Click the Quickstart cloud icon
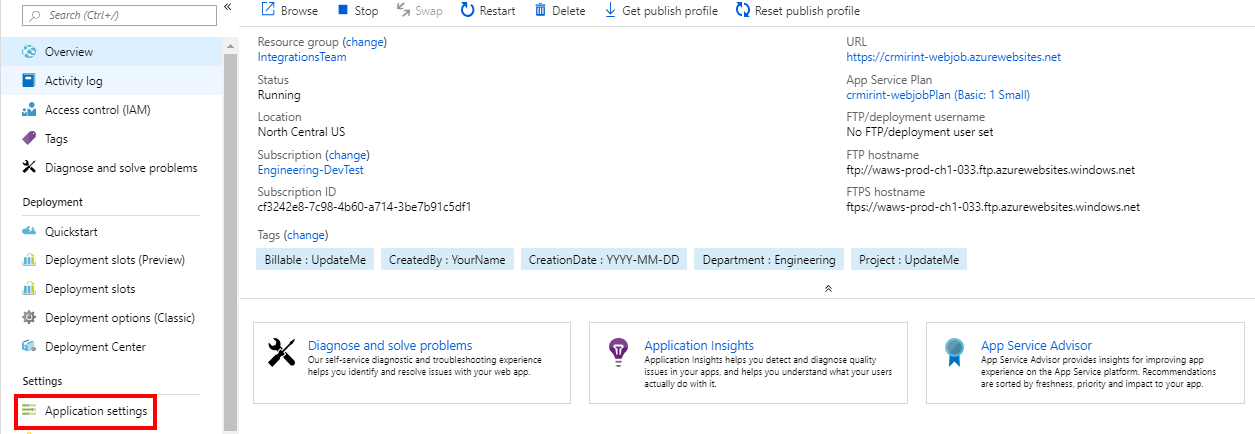Image resolution: width=1255 pixels, height=434 pixels. 28,232
